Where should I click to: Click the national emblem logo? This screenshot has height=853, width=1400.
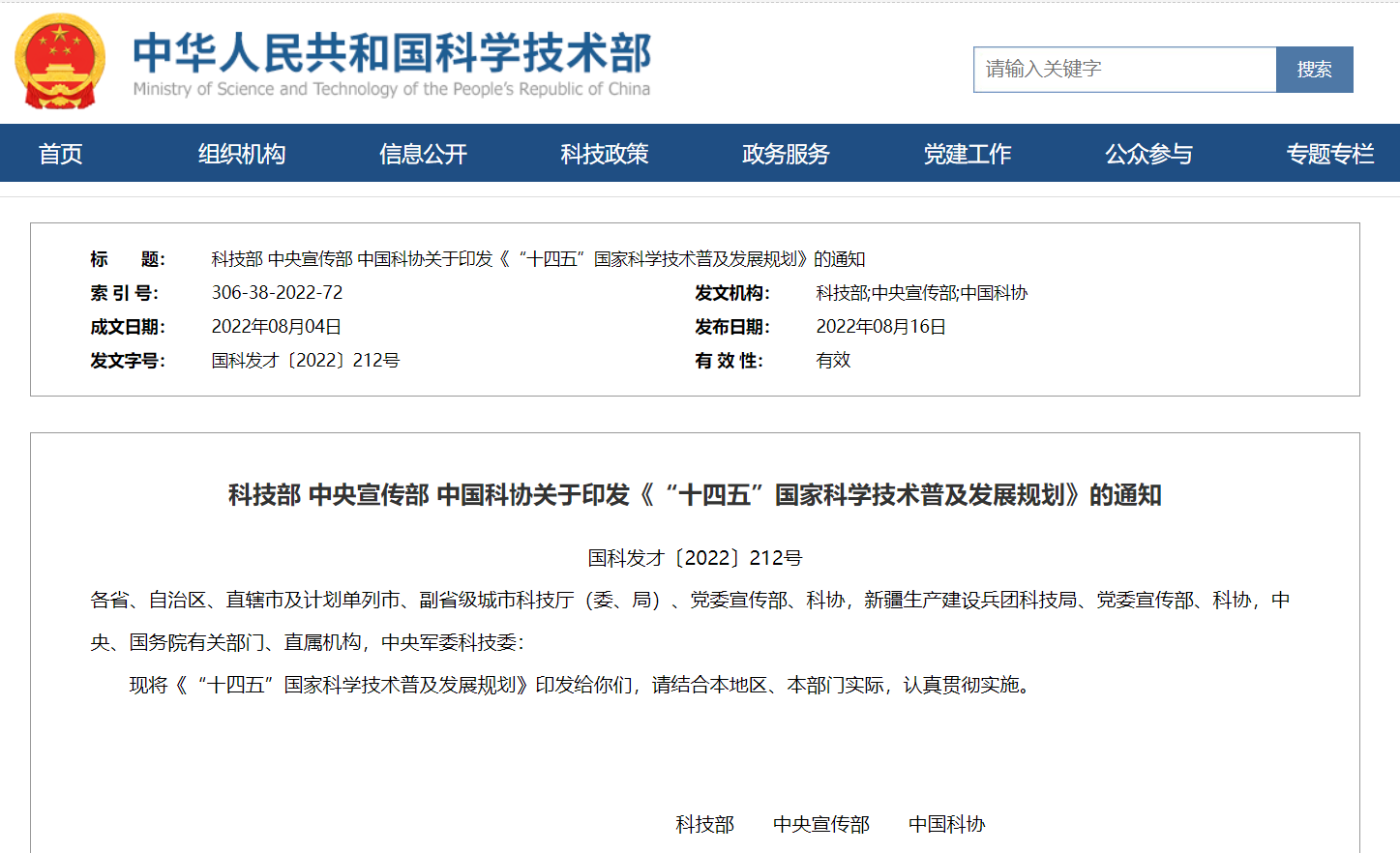(60, 62)
